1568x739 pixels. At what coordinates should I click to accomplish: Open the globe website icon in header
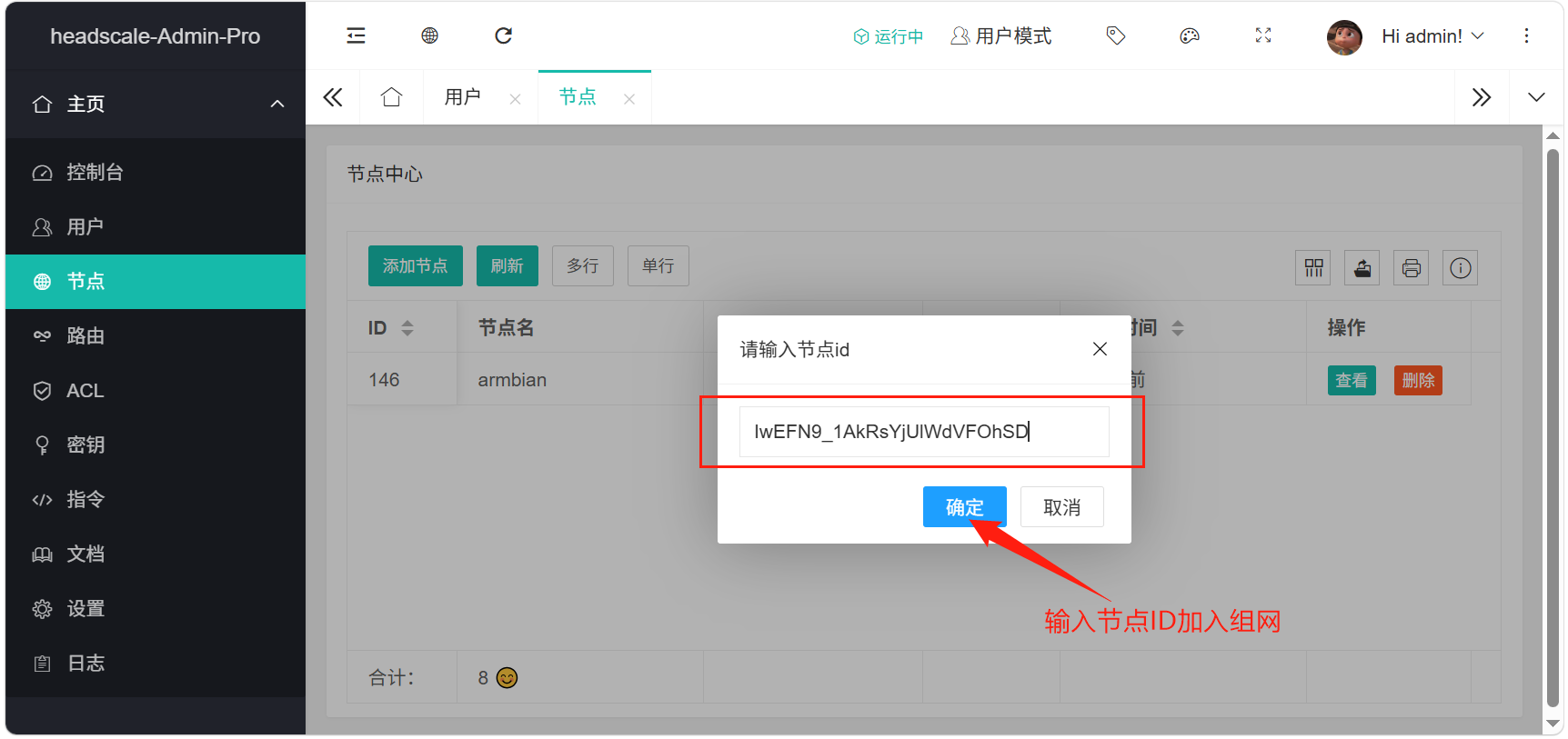(429, 35)
